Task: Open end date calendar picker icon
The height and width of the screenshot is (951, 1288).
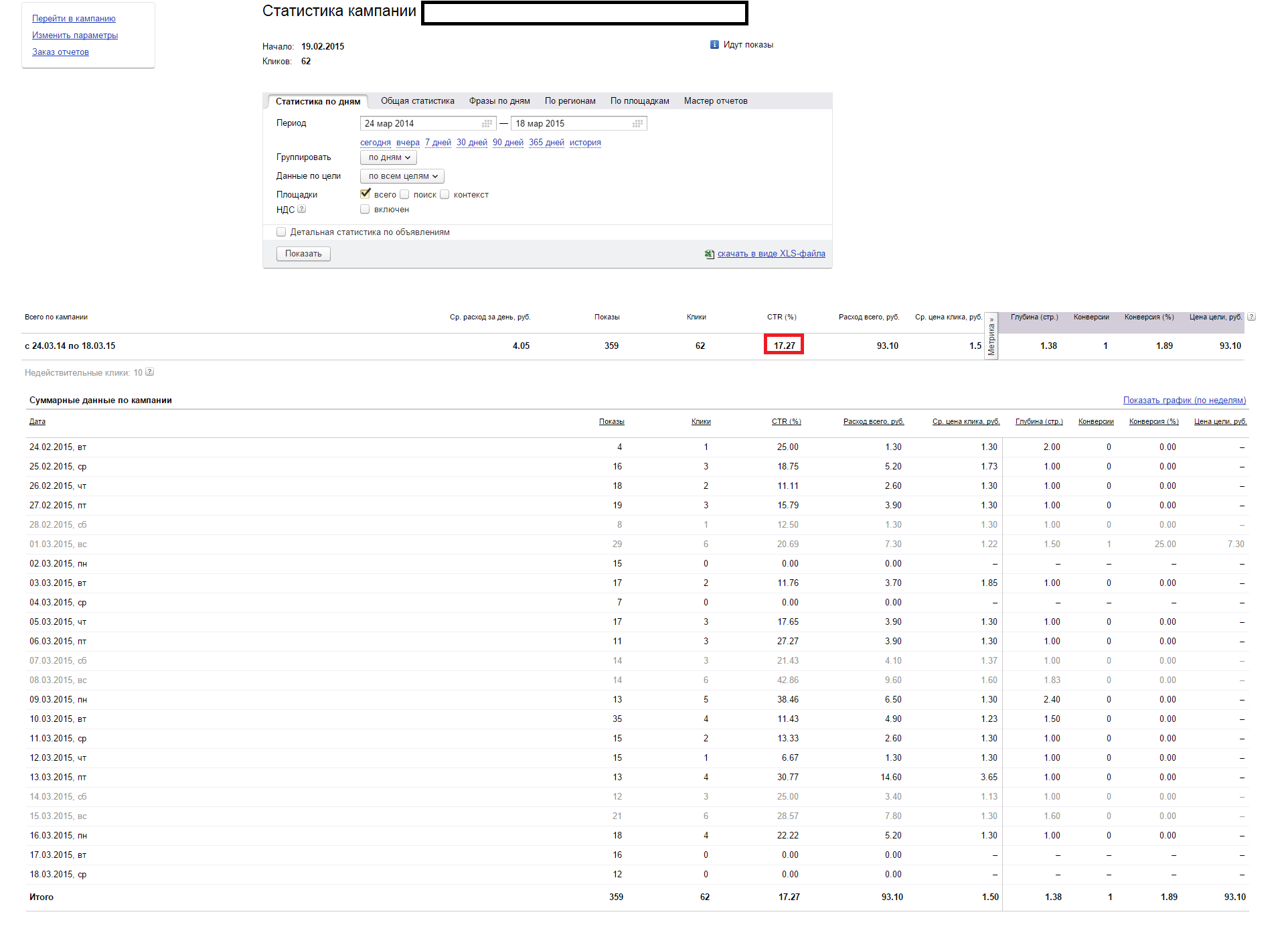Action: point(637,124)
